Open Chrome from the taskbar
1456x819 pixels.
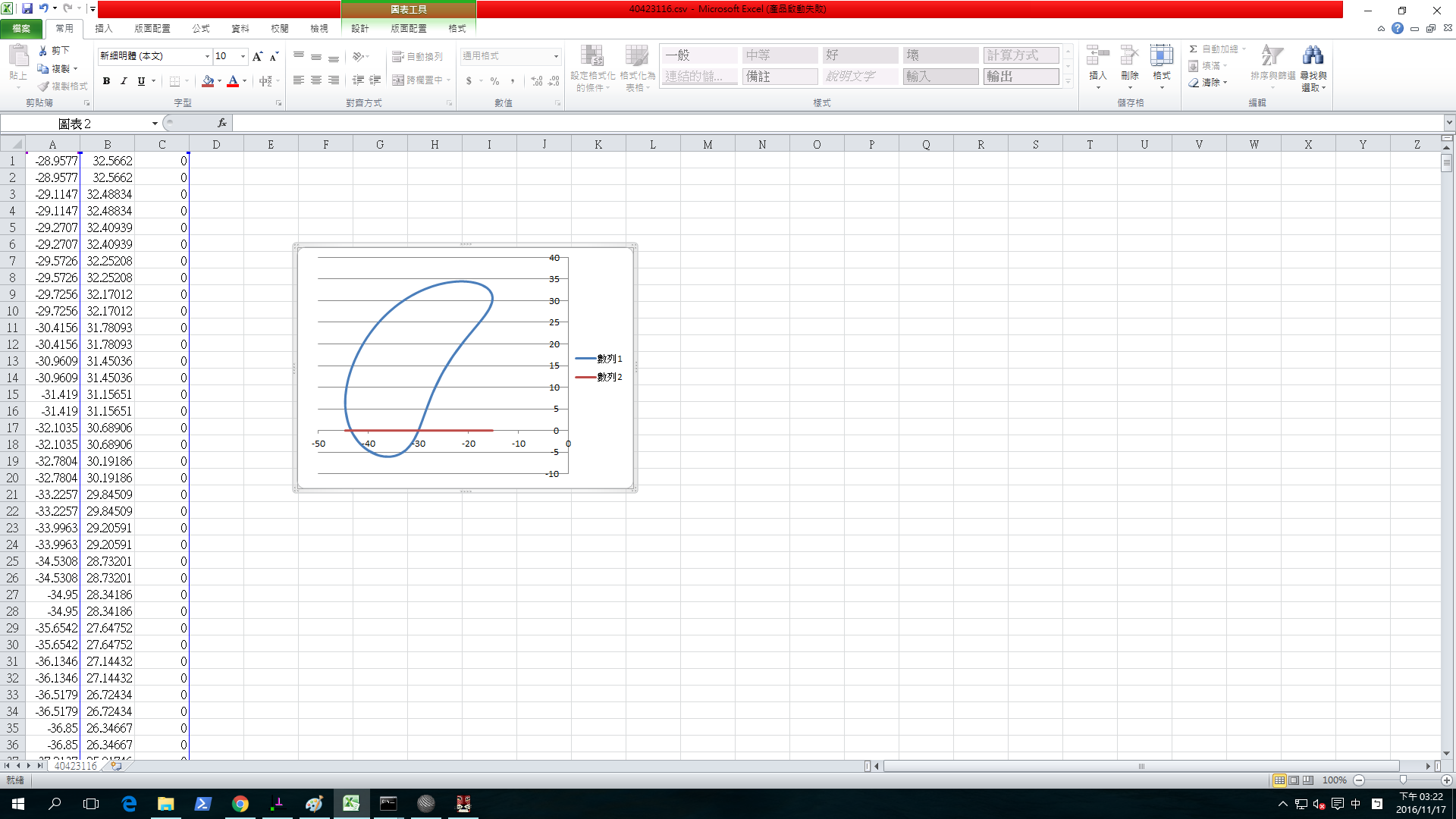click(x=240, y=804)
